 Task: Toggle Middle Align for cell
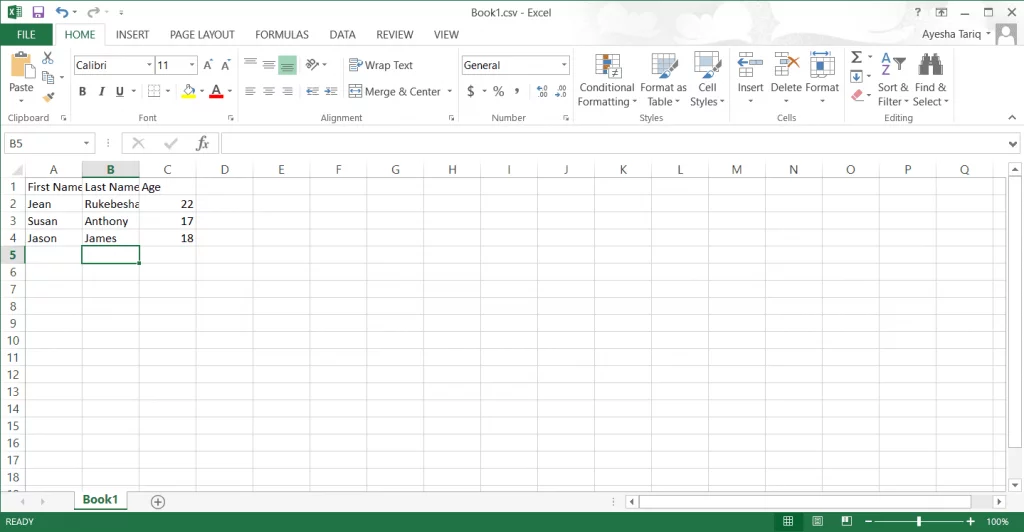click(x=268, y=65)
